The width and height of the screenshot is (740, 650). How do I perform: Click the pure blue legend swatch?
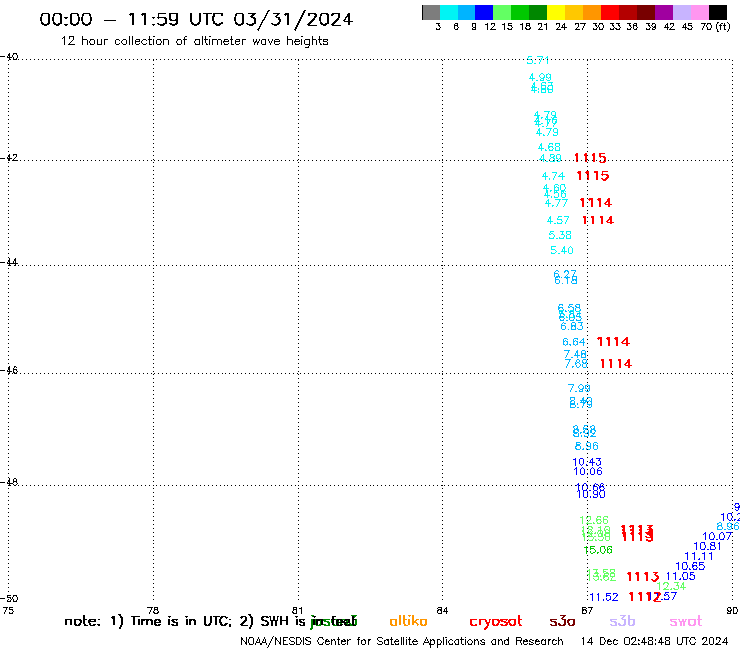[x=485, y=12]
